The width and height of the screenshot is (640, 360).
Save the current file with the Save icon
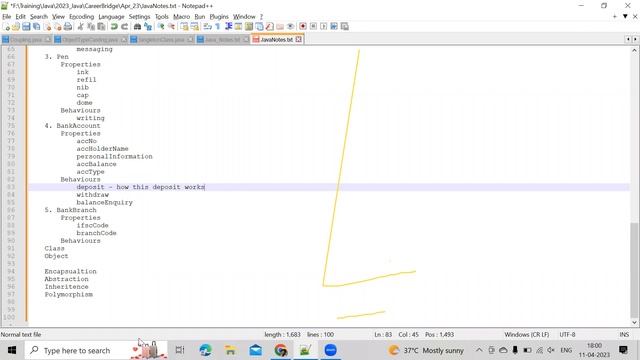tap(26, 27)
